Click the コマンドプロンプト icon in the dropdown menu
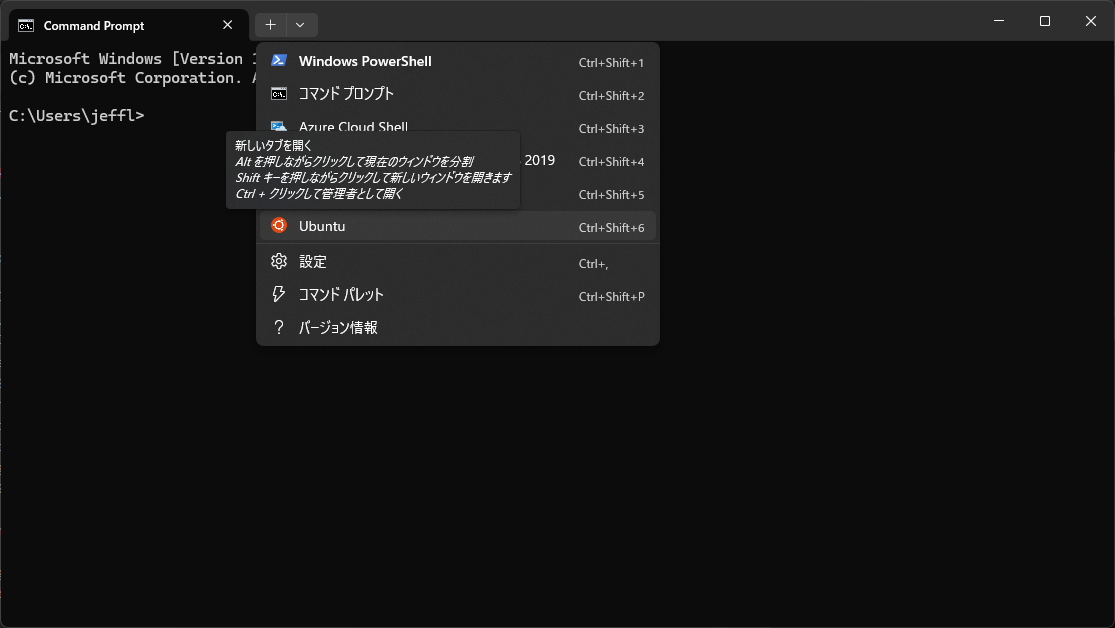The height and width of the screenshot is (628, 1115). tap(279, 94)
